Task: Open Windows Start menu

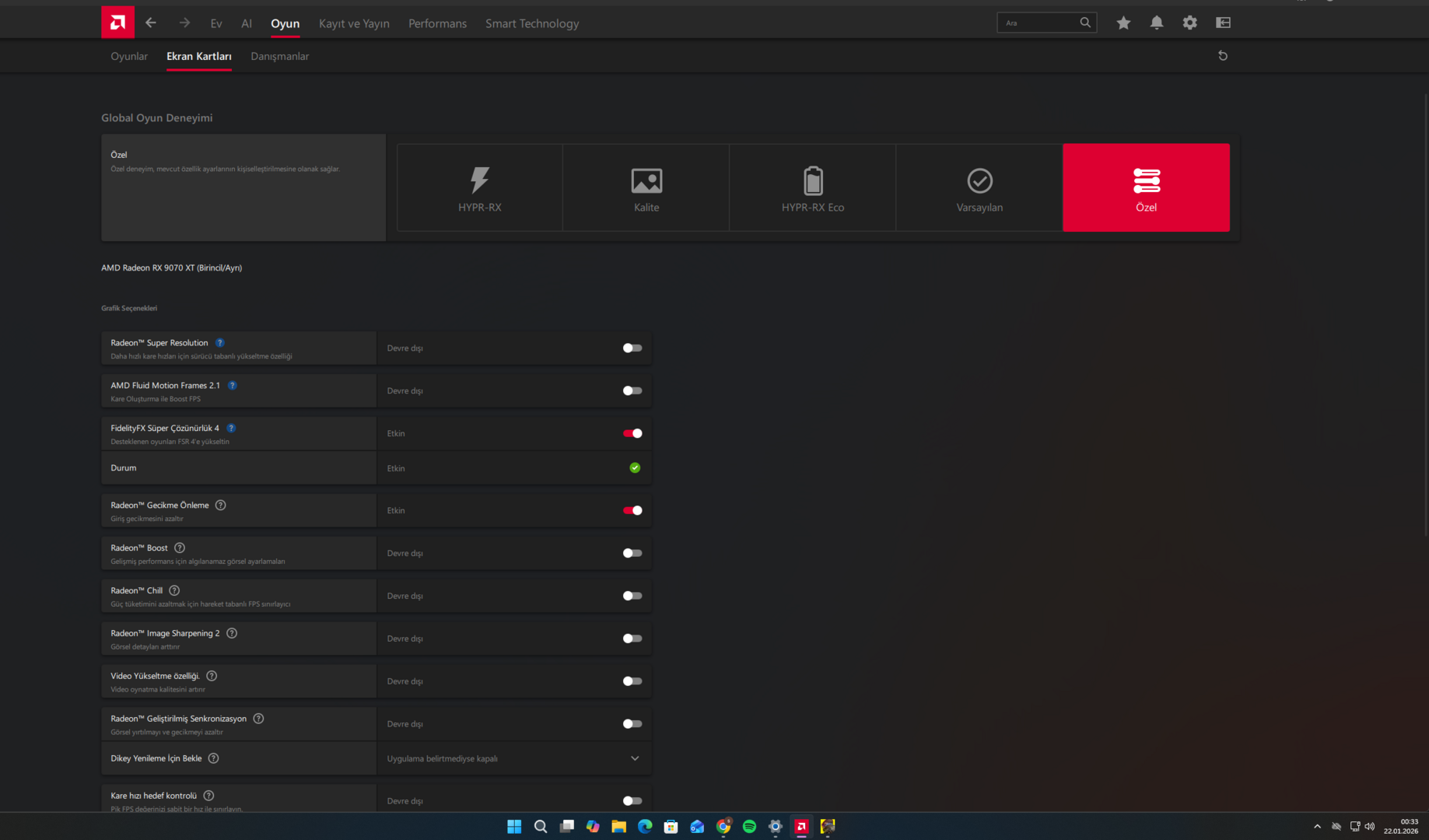Action: tap(514, 826)
